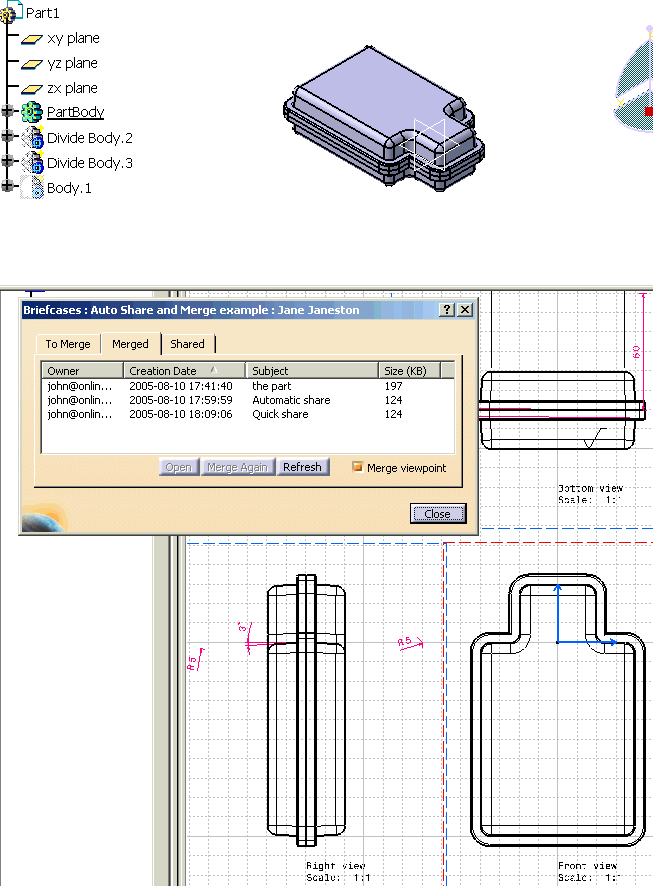Click the Divide Body.2 icon
This screenshot has height=886, width=653.
[32, 138]
